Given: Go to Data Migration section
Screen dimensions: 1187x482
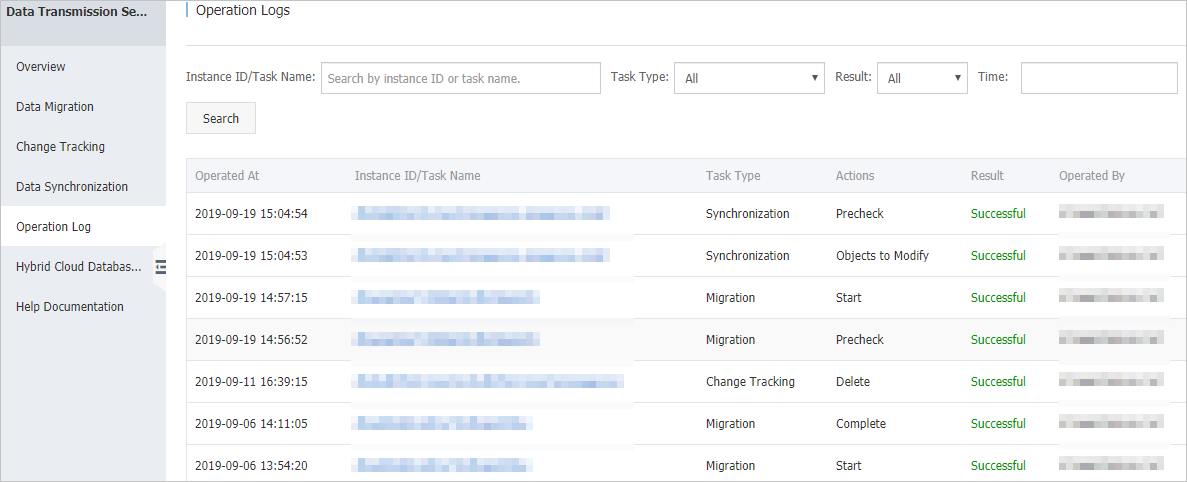Looking at the screenshot, I should click(x=55, y=107).
